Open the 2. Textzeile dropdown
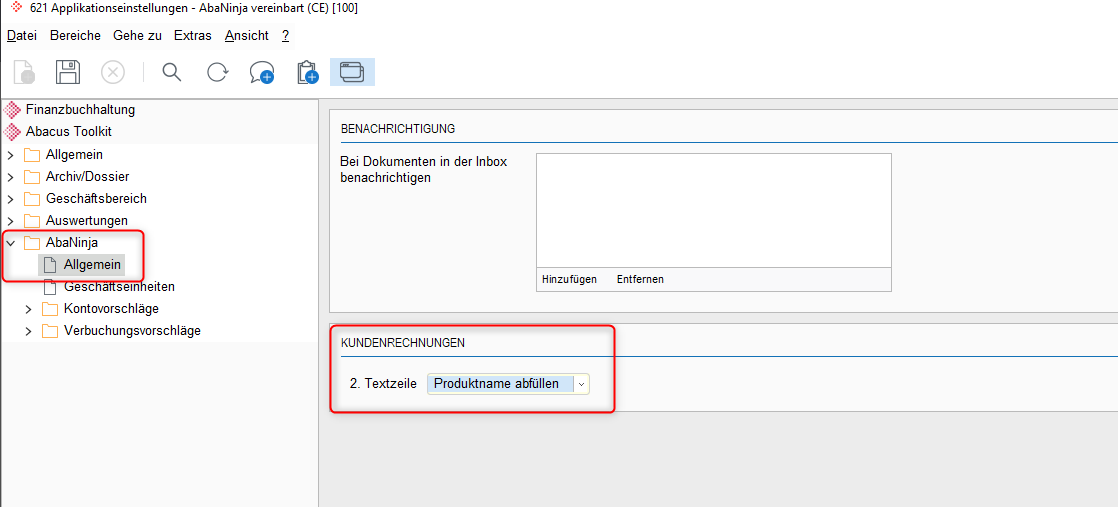This screenshot has height=507, width=1118. 581,384
